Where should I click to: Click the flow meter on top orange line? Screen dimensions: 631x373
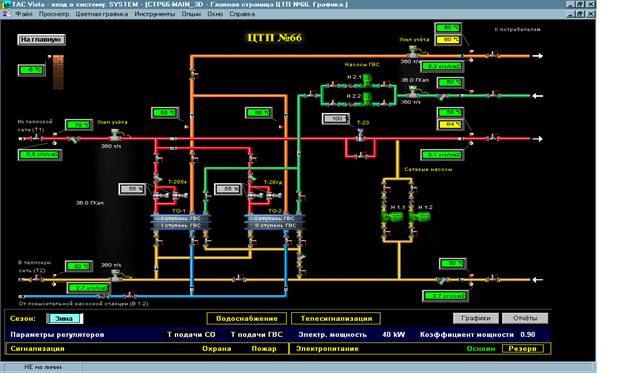[413, 52]
